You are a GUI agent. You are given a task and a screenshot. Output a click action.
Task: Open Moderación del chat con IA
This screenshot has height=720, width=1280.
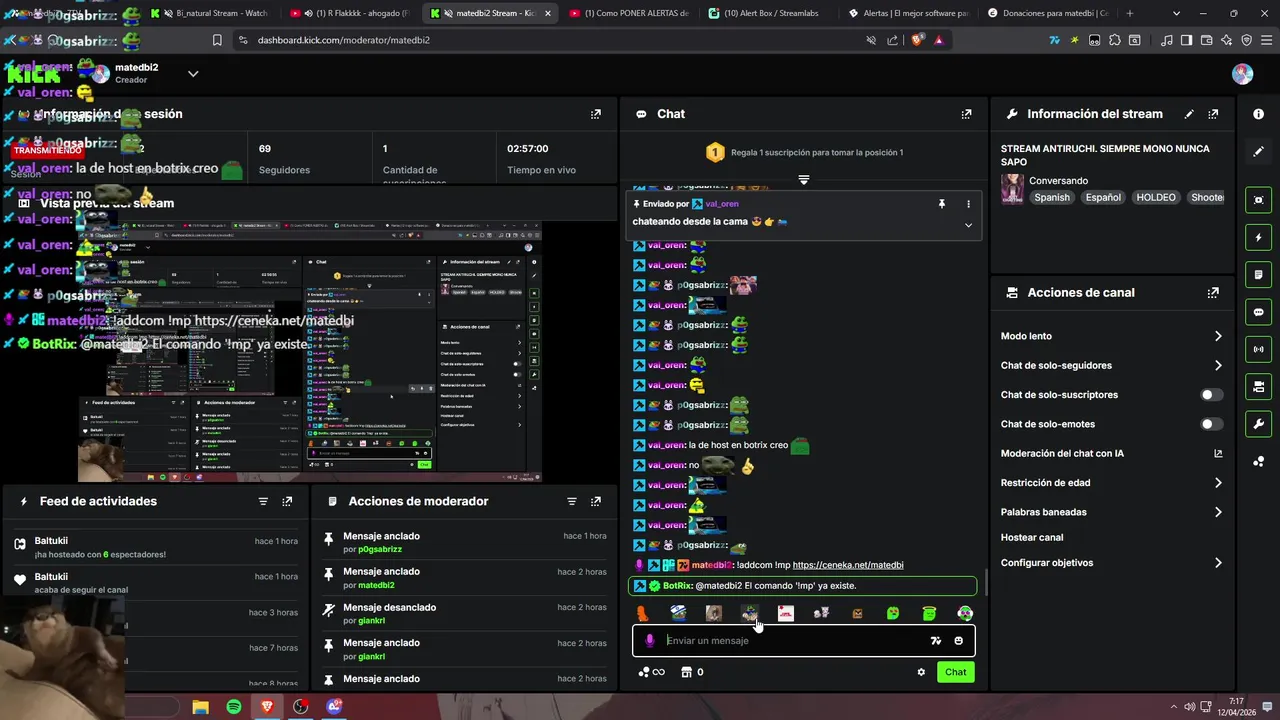point(1111,453)
